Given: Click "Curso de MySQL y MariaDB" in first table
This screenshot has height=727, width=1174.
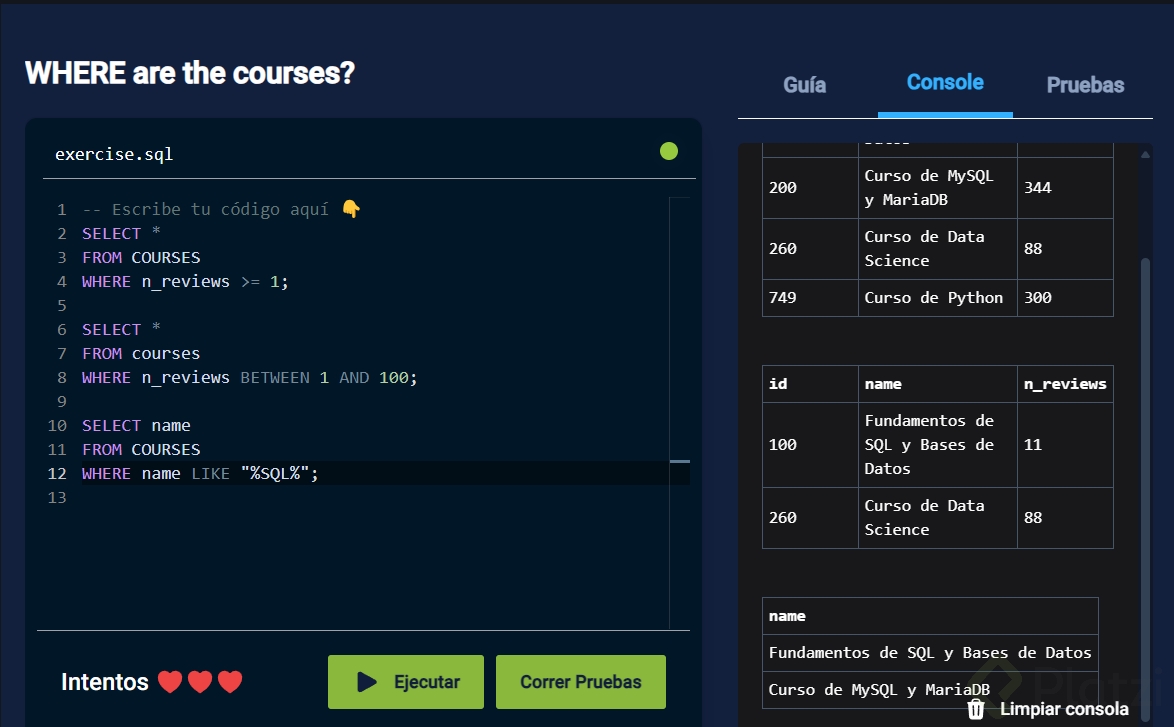Looking at the screenshot, I should coord(937,188).
